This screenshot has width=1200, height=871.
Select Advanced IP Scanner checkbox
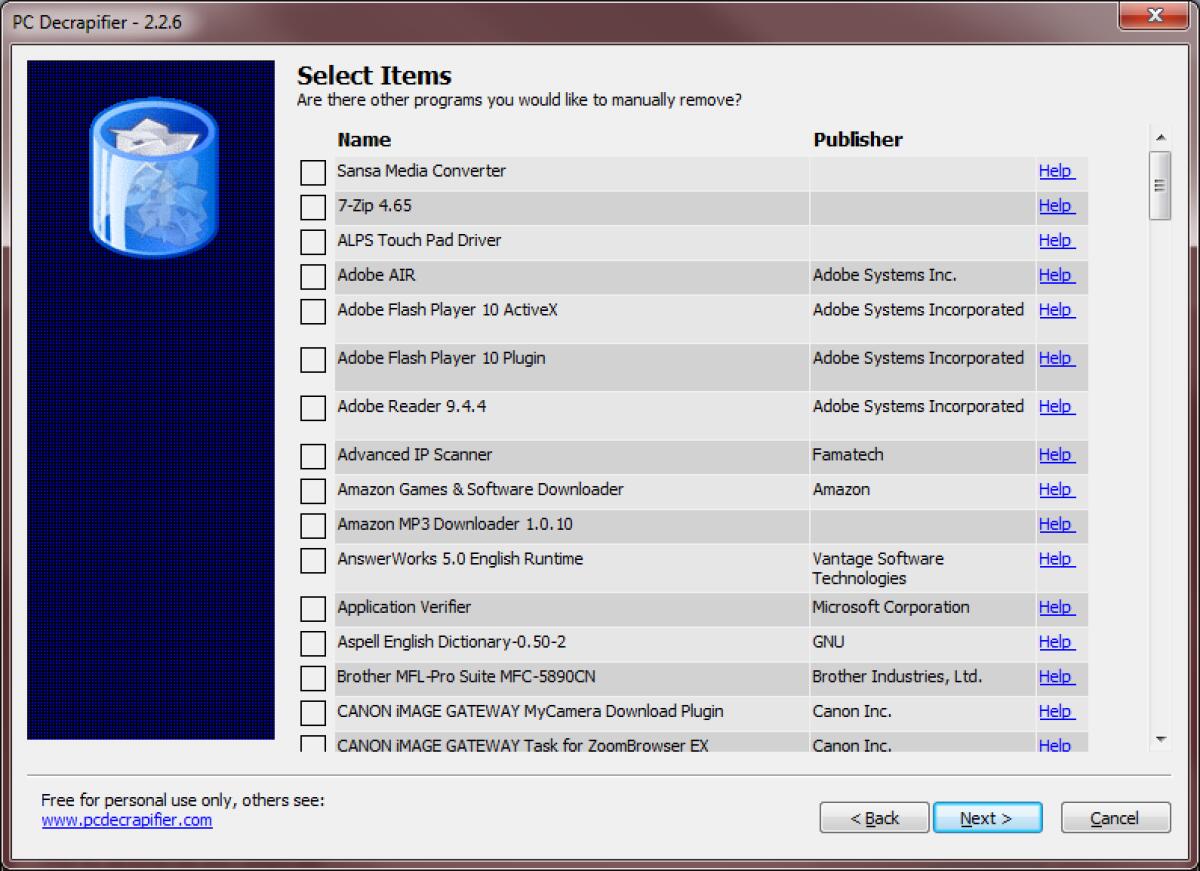click(x=311, y=455)
